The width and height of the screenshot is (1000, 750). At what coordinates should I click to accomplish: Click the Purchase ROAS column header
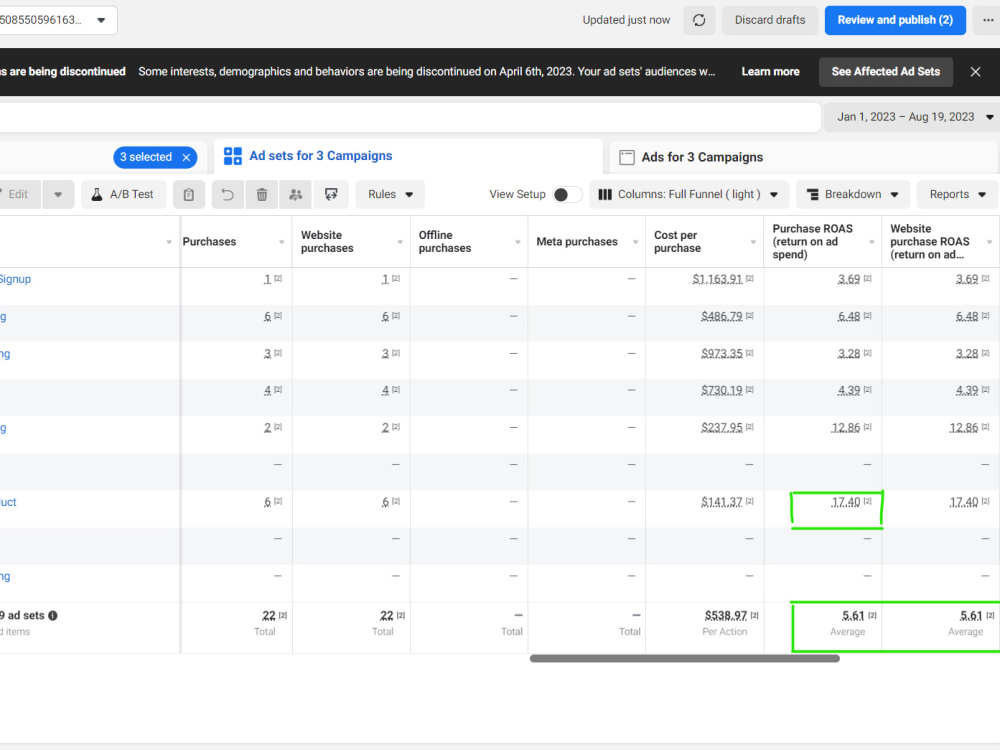(812, 242)
